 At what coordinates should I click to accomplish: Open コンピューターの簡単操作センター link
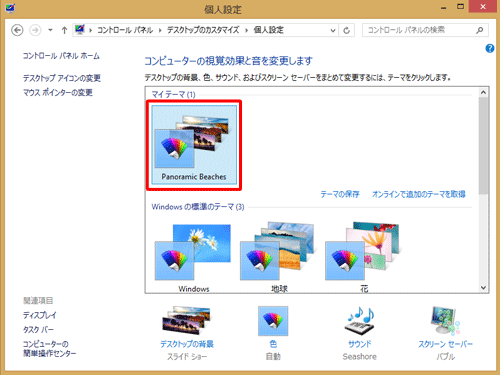pyautogui.click(x=49, y=349)
